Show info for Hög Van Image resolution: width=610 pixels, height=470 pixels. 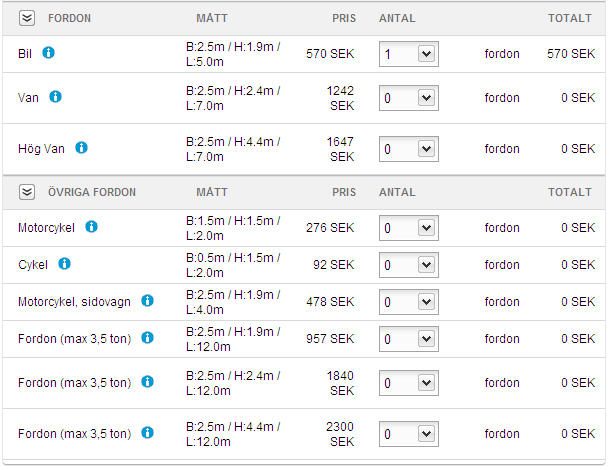[x=81, y=147]
